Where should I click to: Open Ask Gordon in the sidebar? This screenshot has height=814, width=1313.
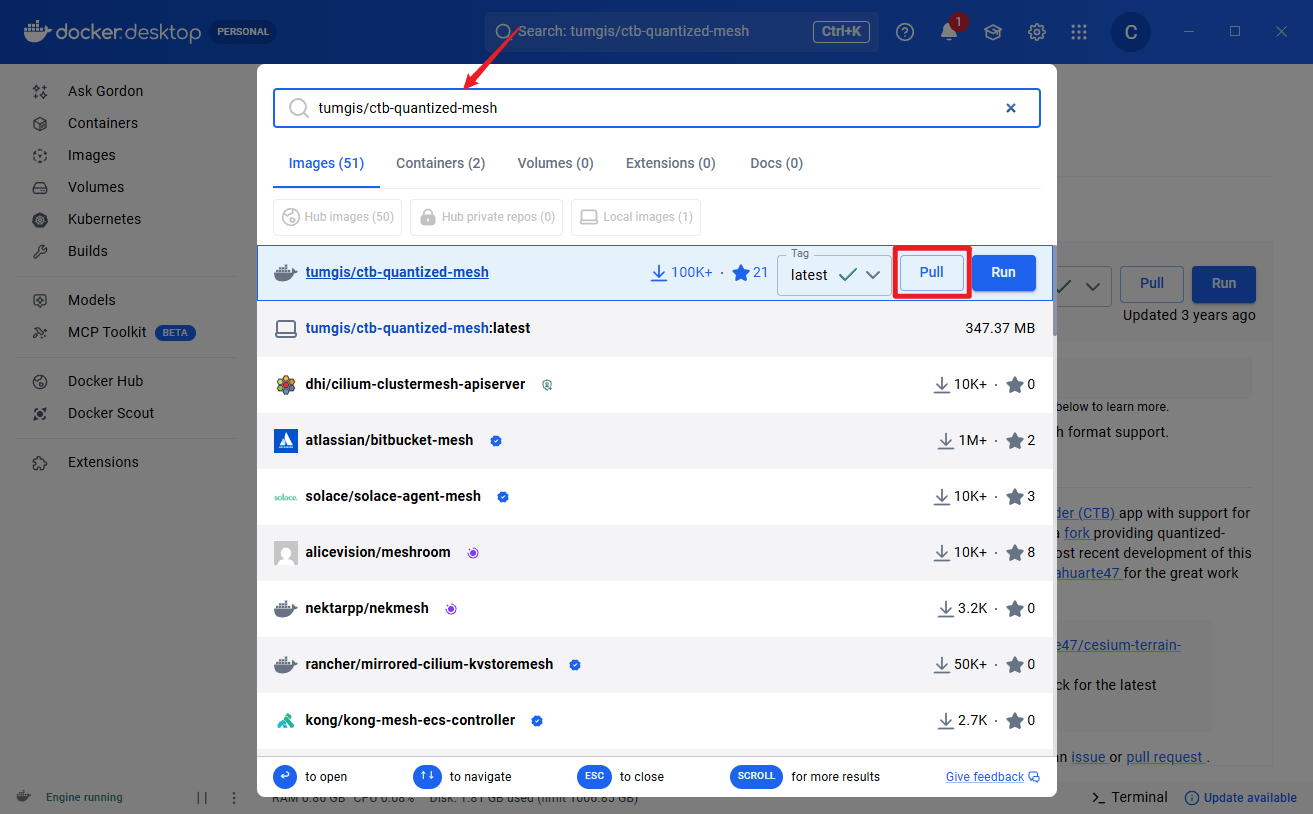(x=105, y=91)
